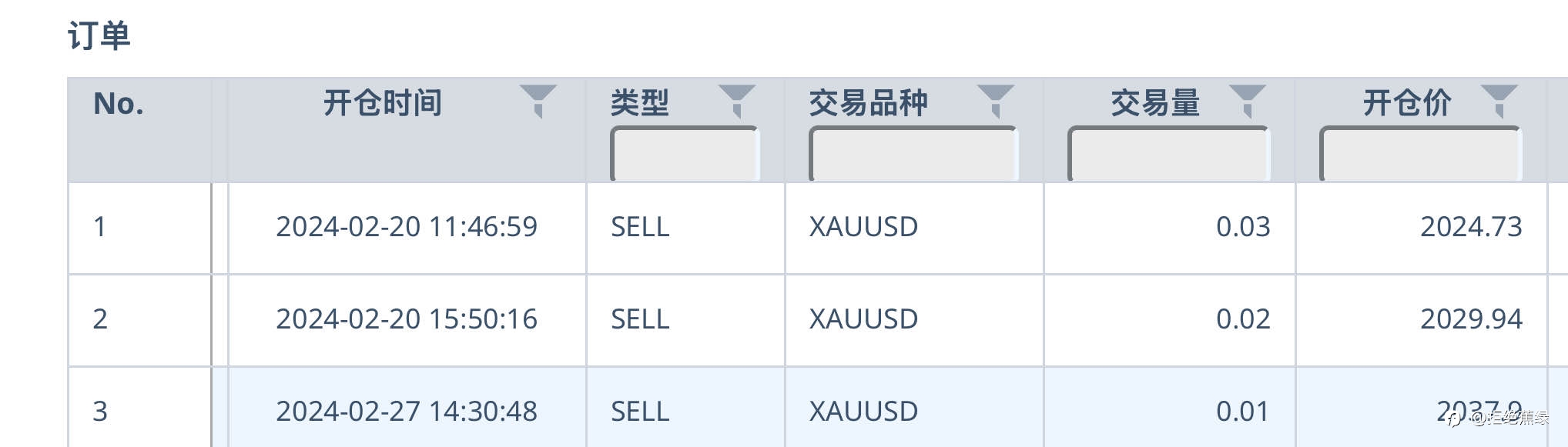The width and height of the screenshot is (1568, 447).
Task: Click the 交易量 filter input box
Action: (x=1168, y=154)
